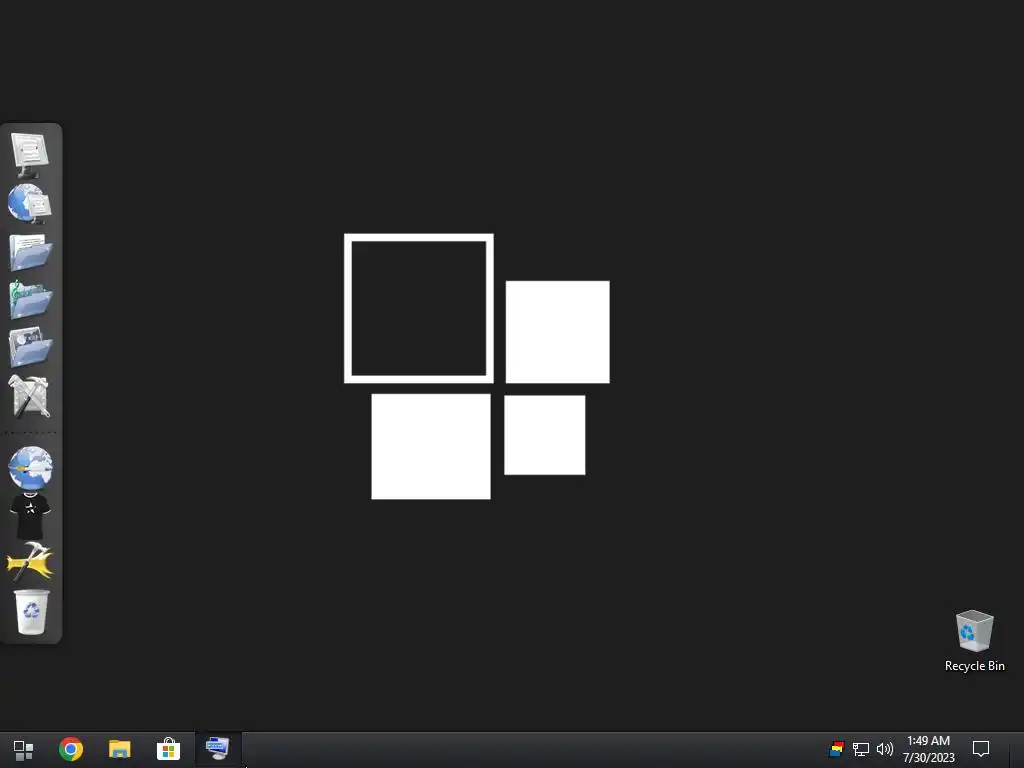Screen dimensions: 1024x768
Task: Open File Explorer from the taskbar
Action: coord(120,749)
